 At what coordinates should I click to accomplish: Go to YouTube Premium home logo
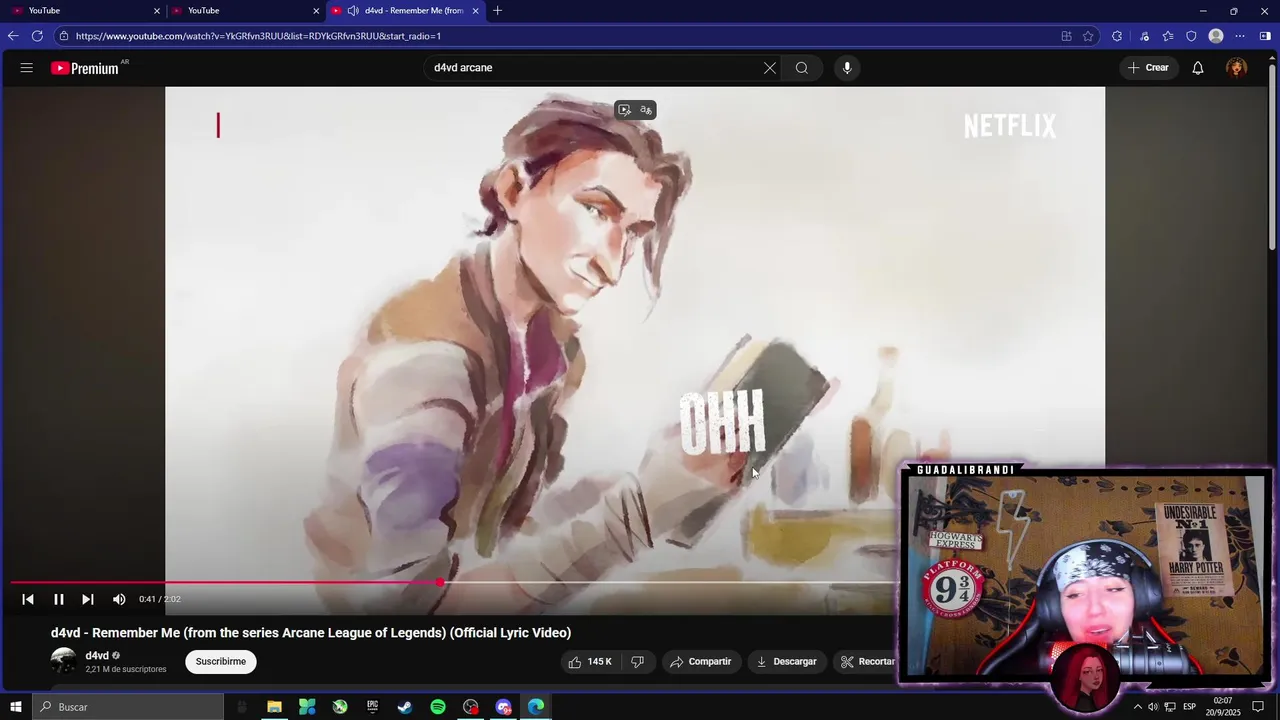click(x=86, y=68)
